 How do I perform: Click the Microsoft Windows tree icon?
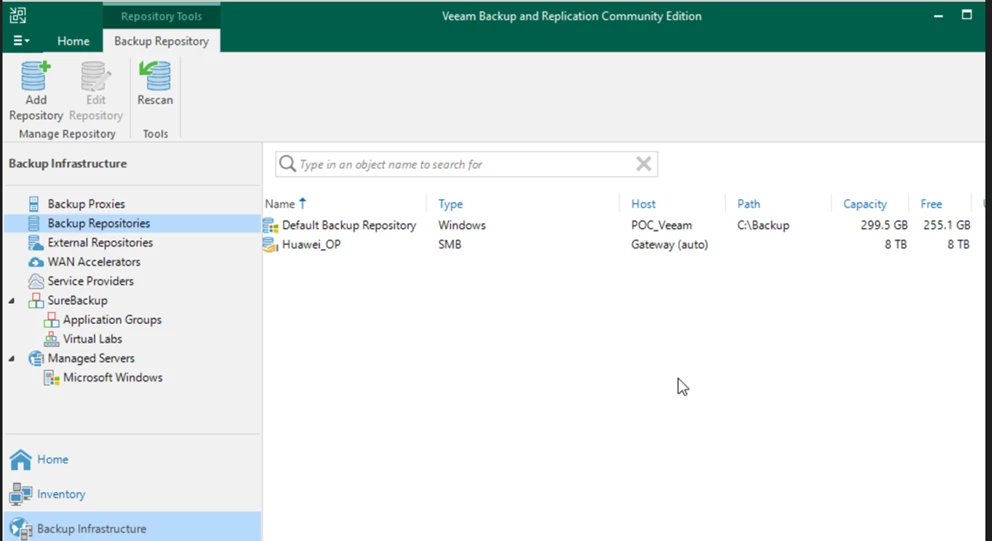click(x=51, y=377)
